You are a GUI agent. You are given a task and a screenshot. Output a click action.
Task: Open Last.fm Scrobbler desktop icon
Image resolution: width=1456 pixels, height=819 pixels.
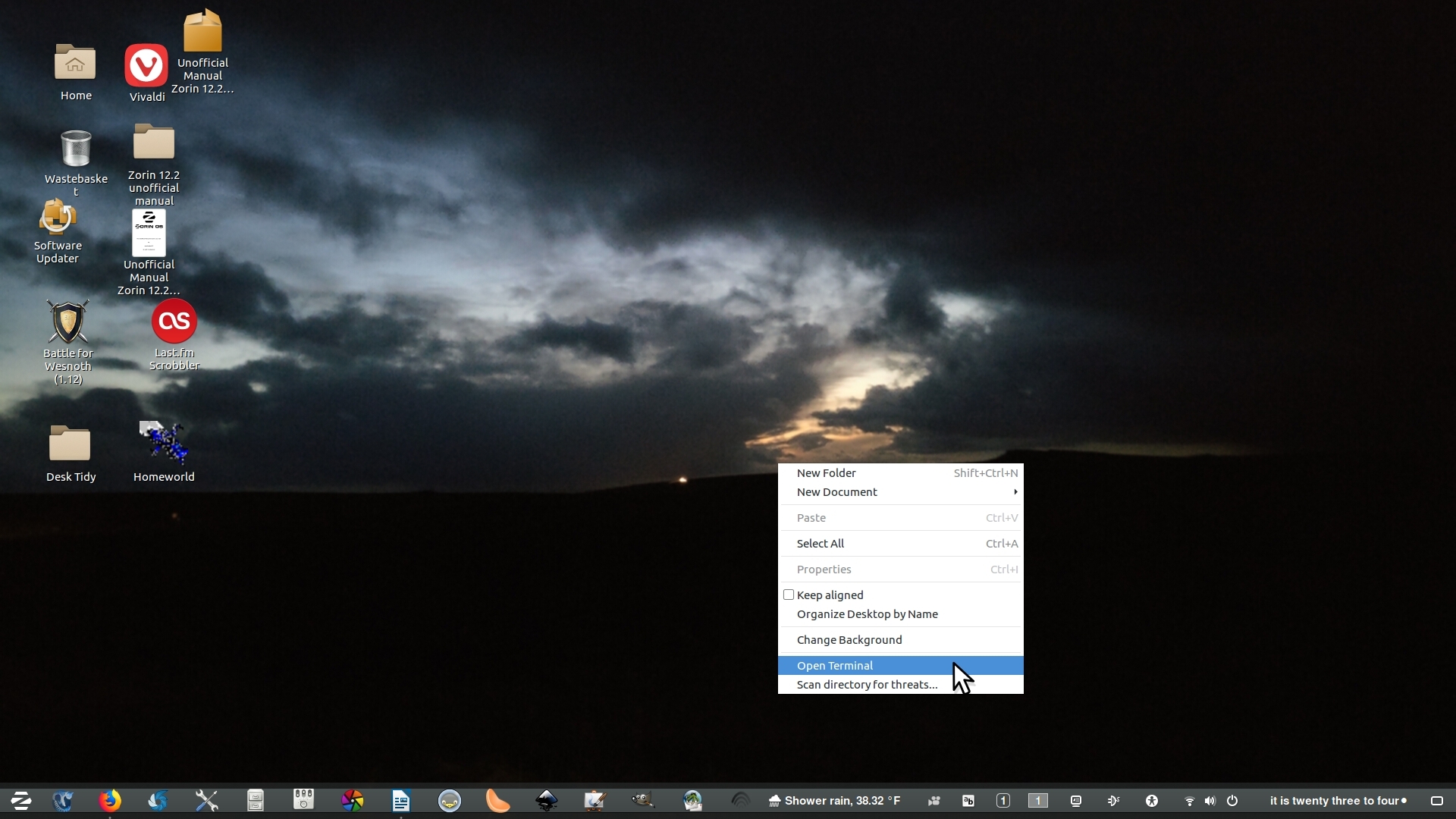[x=174, y=322]
